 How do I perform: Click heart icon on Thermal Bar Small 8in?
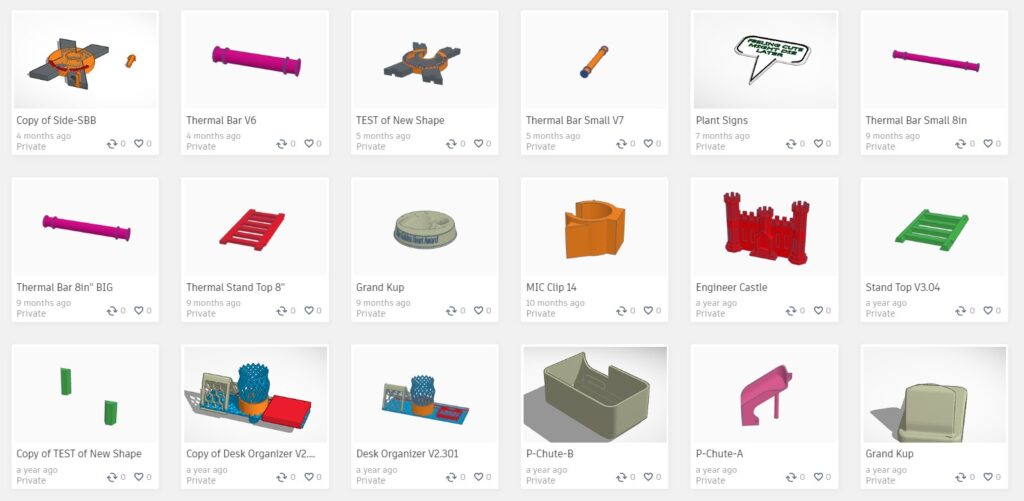click(987, 144)
